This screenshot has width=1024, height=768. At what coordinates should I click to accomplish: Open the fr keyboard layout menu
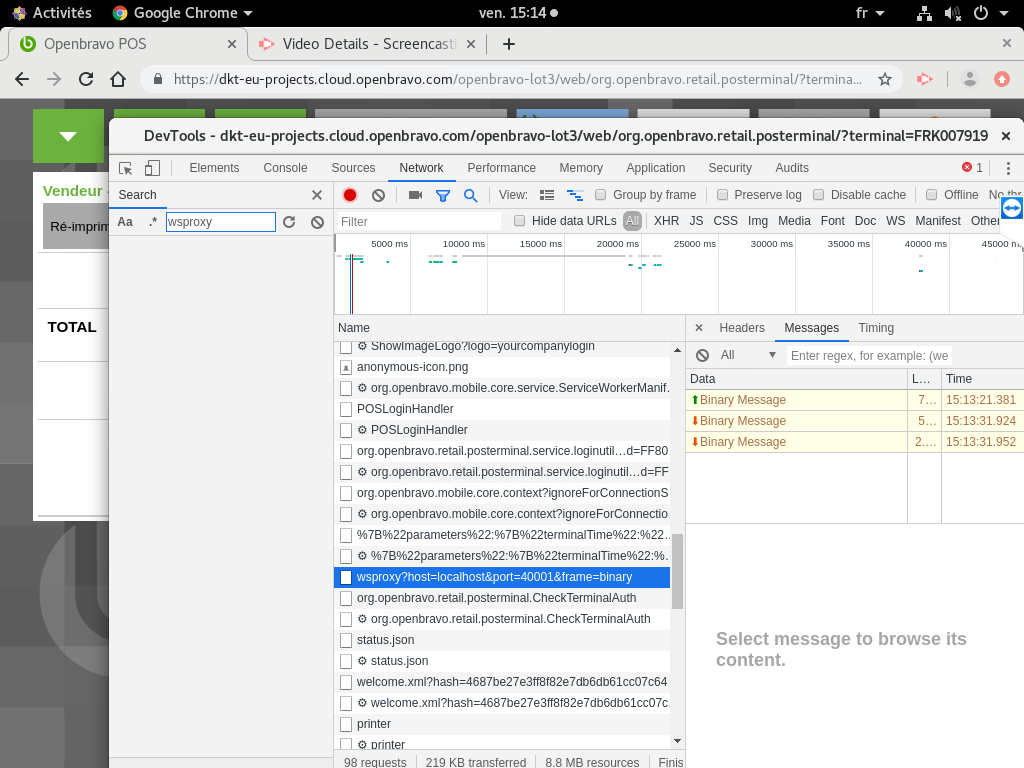(870, 13)
